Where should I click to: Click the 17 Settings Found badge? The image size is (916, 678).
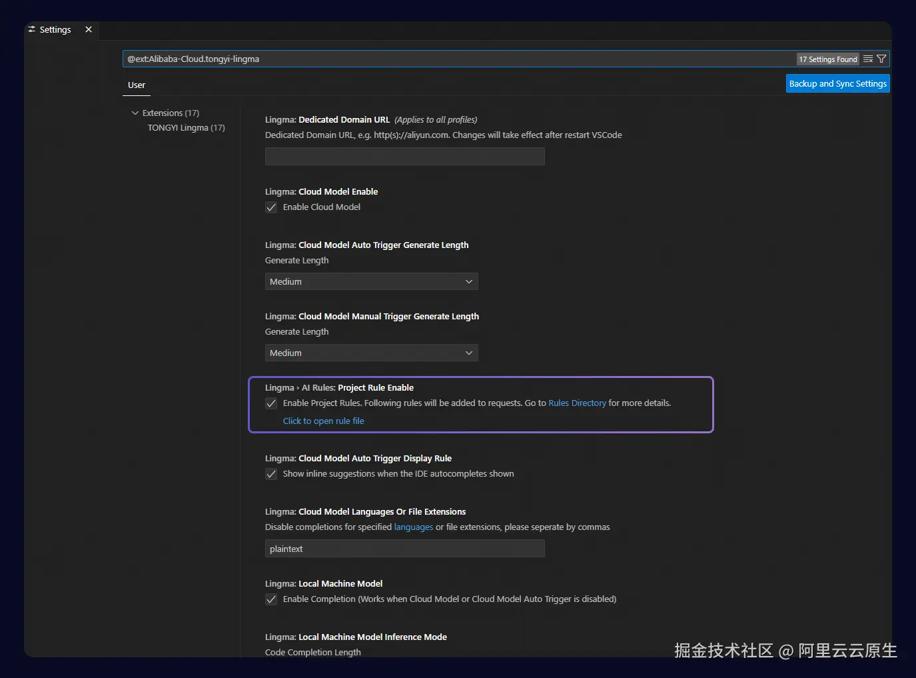click(828, 59)
